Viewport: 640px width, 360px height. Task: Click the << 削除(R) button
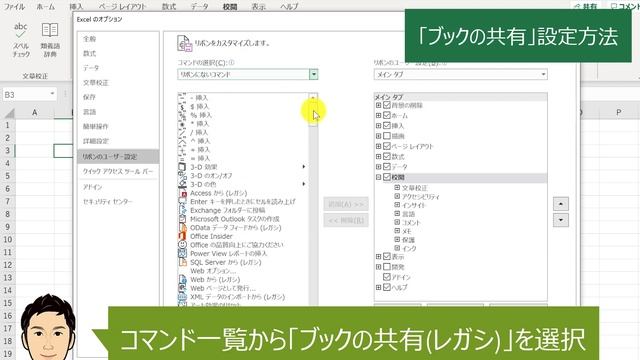pos(346,220)
